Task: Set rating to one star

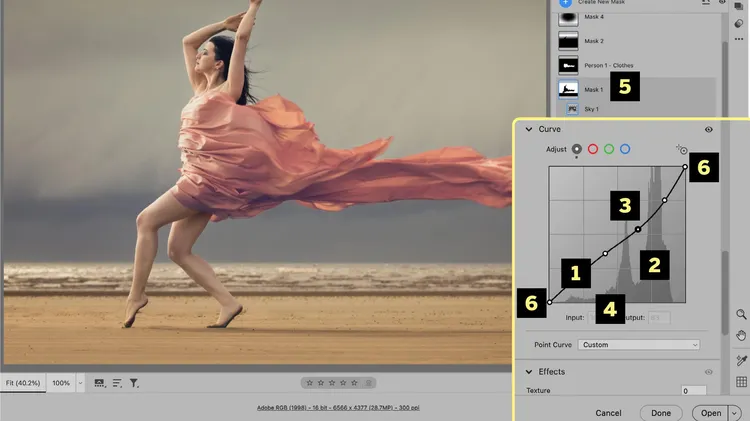Action: click(x=309, y=383)
